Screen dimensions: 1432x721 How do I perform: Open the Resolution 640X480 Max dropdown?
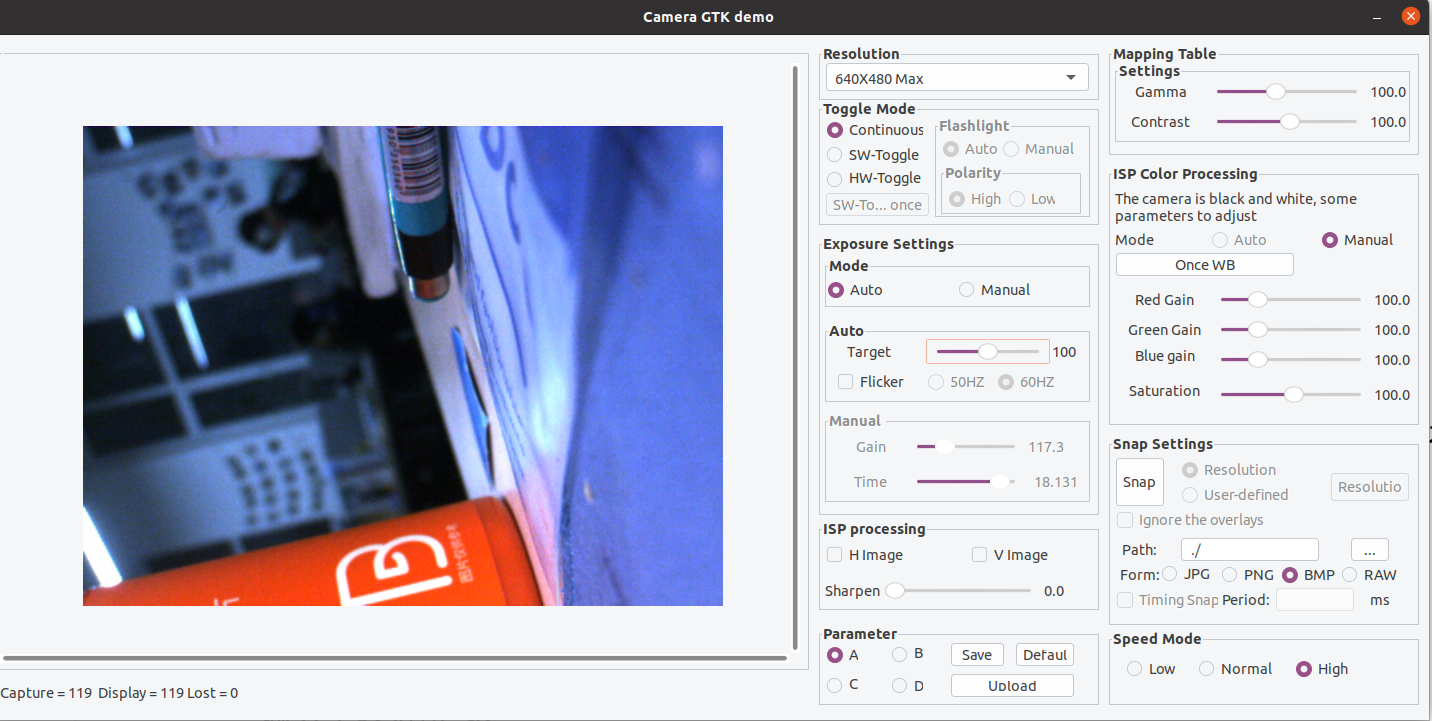pyautogui.click(x=957, y=78)
